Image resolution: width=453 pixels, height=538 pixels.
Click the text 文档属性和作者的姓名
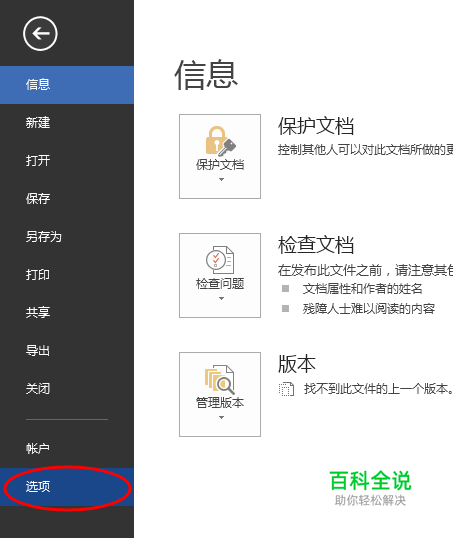point(362,289)
